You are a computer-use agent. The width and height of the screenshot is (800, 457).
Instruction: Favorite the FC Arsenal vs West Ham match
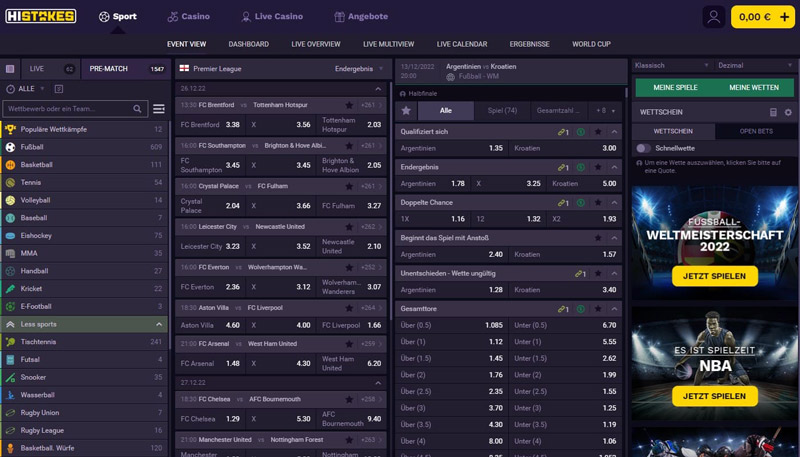pyautogui.click(x=349, y=344)
